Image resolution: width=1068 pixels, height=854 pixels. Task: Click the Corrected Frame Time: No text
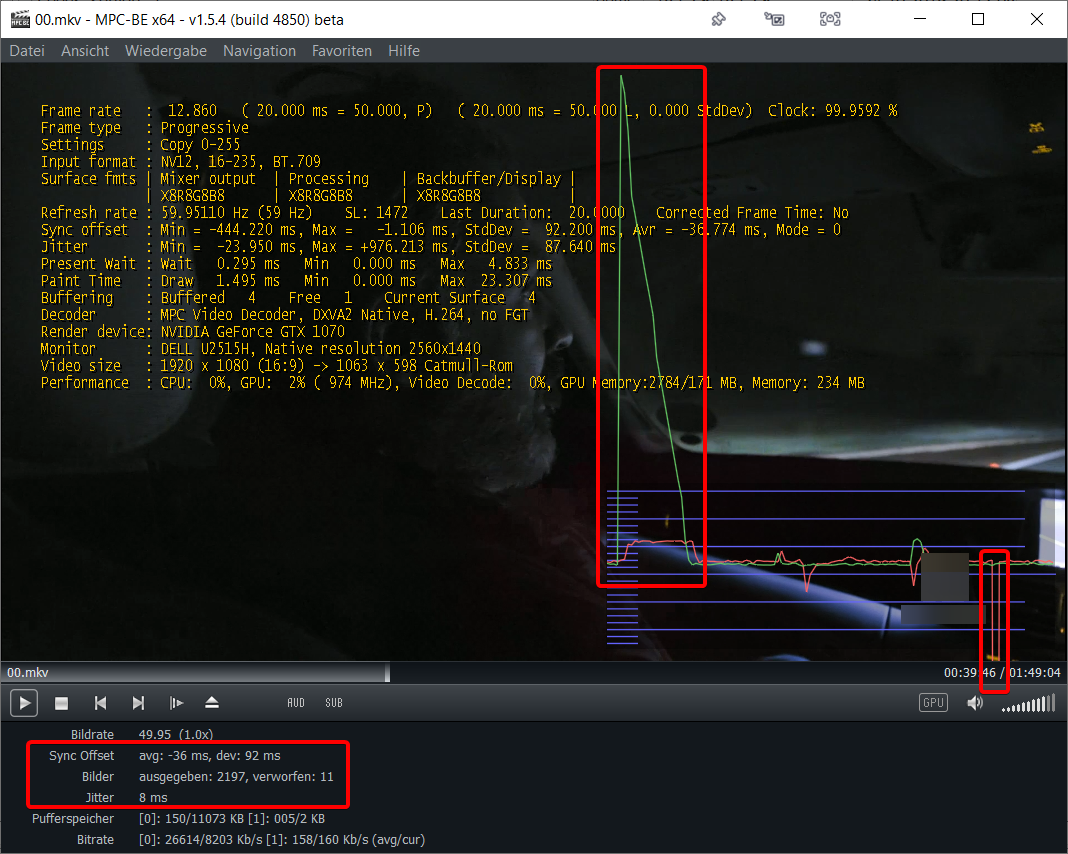pos(752,212)
